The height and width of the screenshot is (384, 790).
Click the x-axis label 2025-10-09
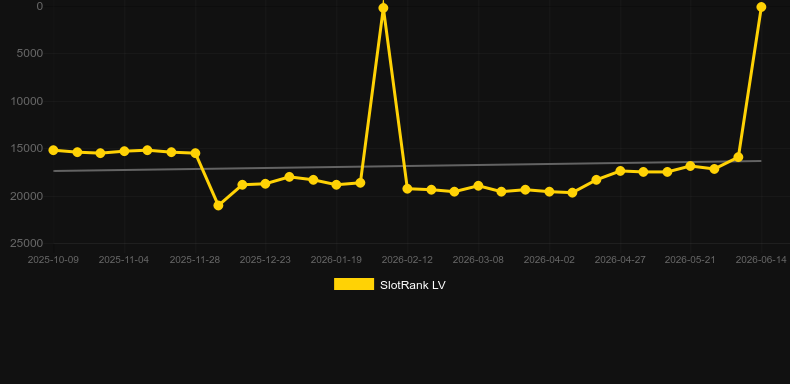tap(53, 260)
